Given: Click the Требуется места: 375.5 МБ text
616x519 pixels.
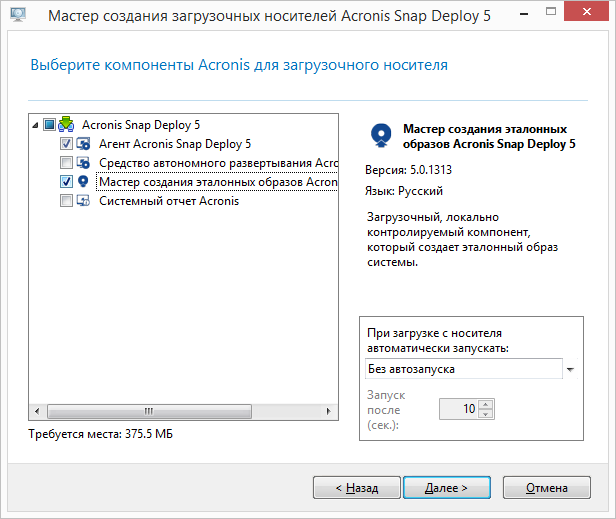Looking at the screenshot, I should [101, 434].
